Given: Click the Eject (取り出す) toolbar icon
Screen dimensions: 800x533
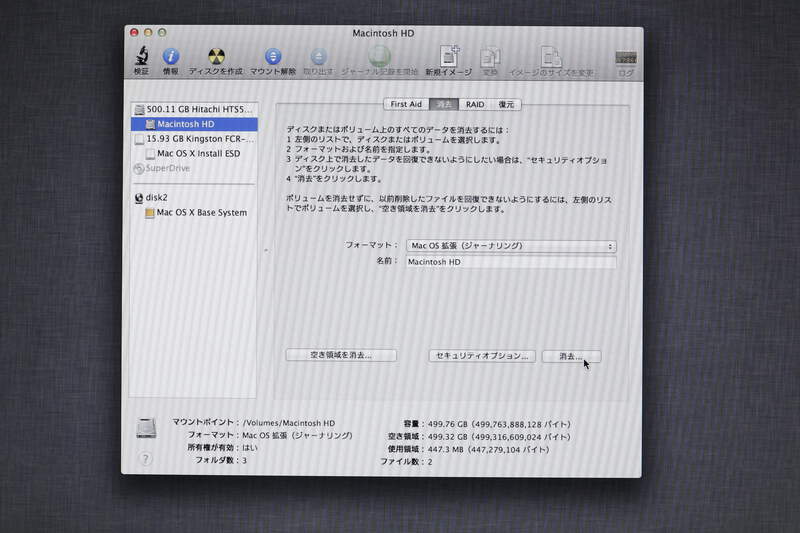Looking at the screenshot, I should [318, 58].
